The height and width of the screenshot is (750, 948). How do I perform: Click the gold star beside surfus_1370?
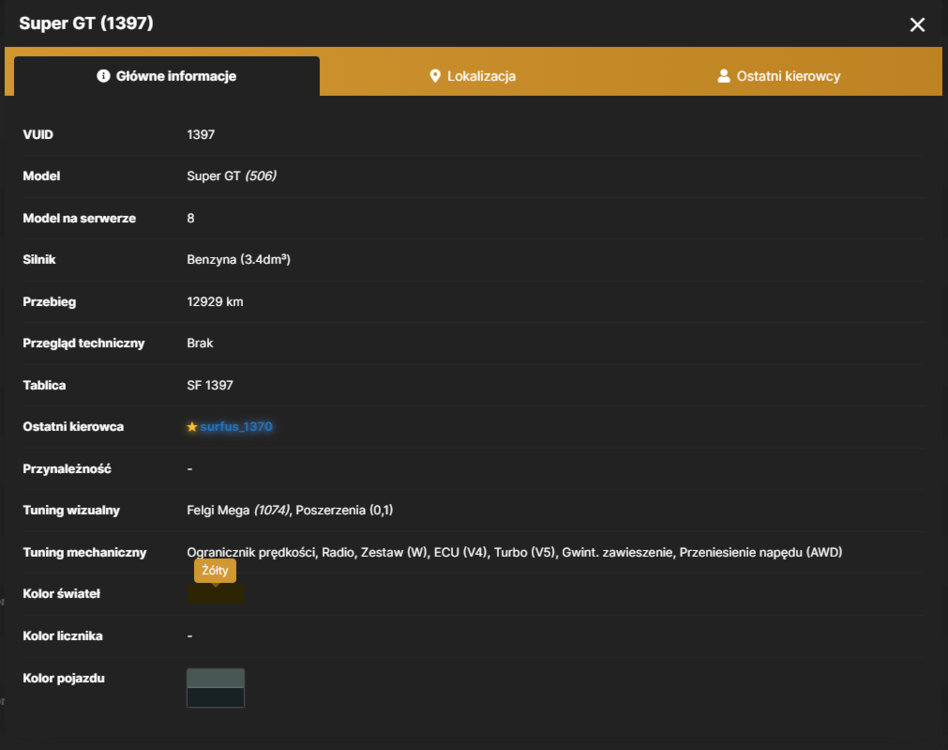tap(192, 427)
